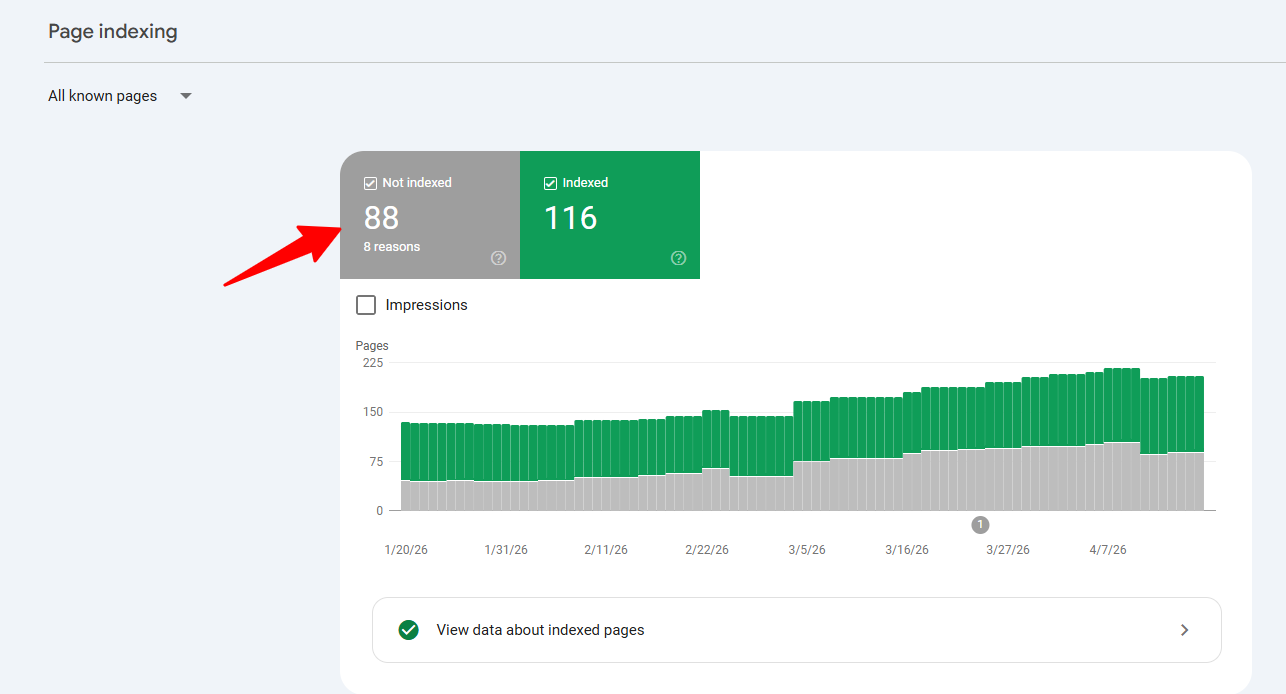The height and width of the screenshot is (694, 1286).
Task: Click the 4/7/26 date label
Action: pyautogui.click(x=1107, y=550)
